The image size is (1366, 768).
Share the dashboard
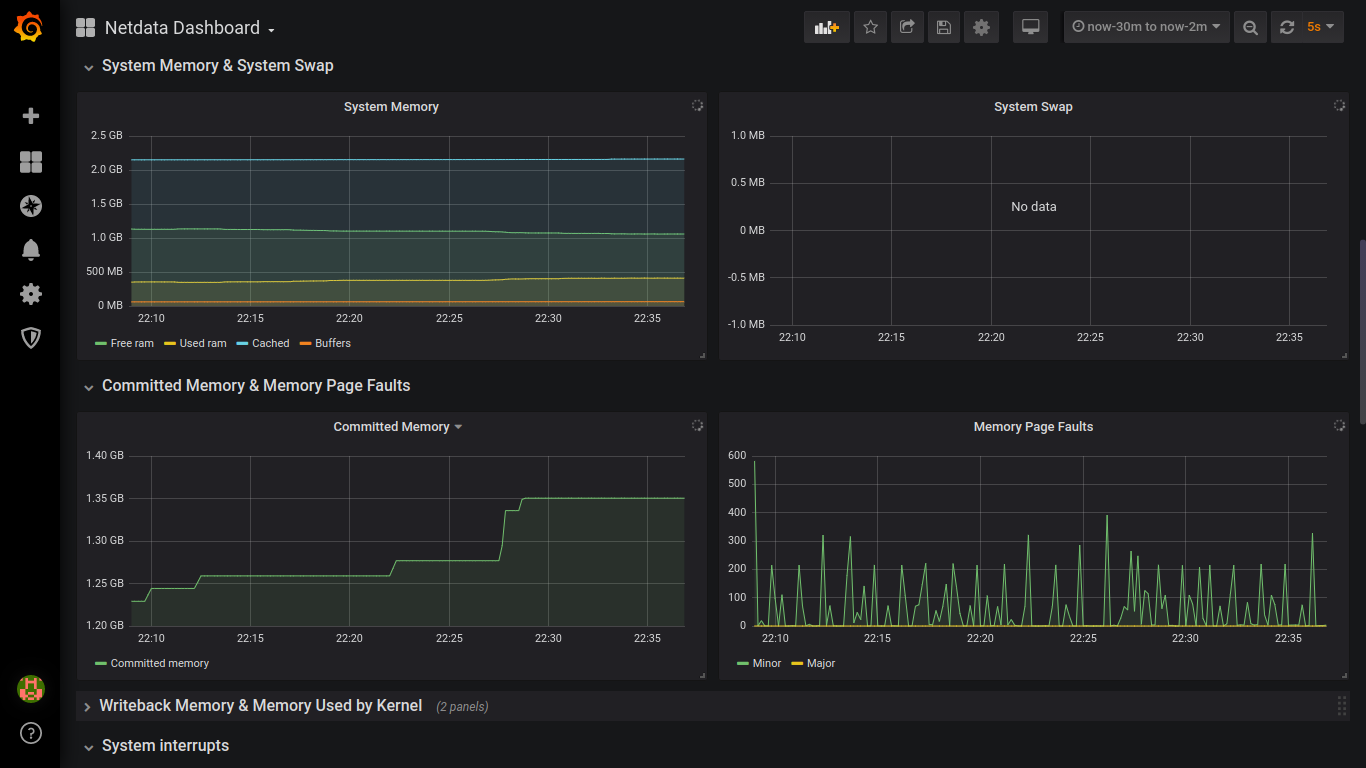[907, 28]
